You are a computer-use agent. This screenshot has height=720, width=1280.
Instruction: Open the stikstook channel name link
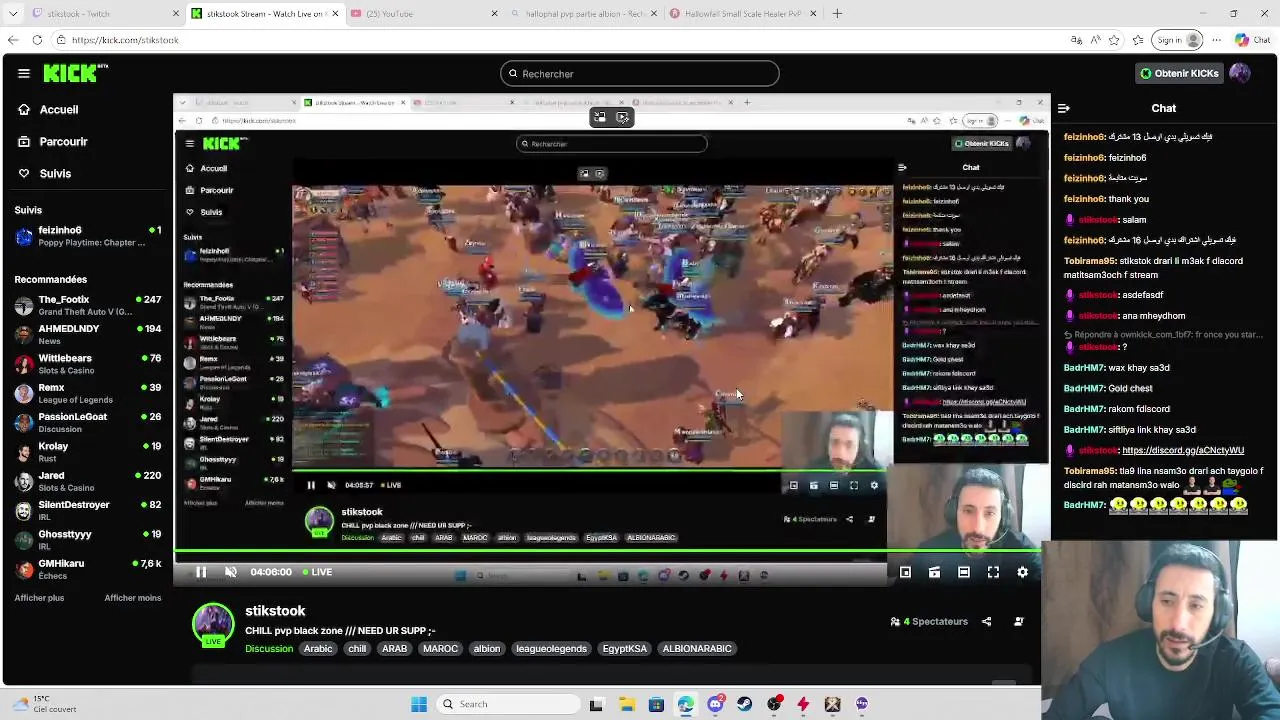pyautogui.click(x=275, y=611)
